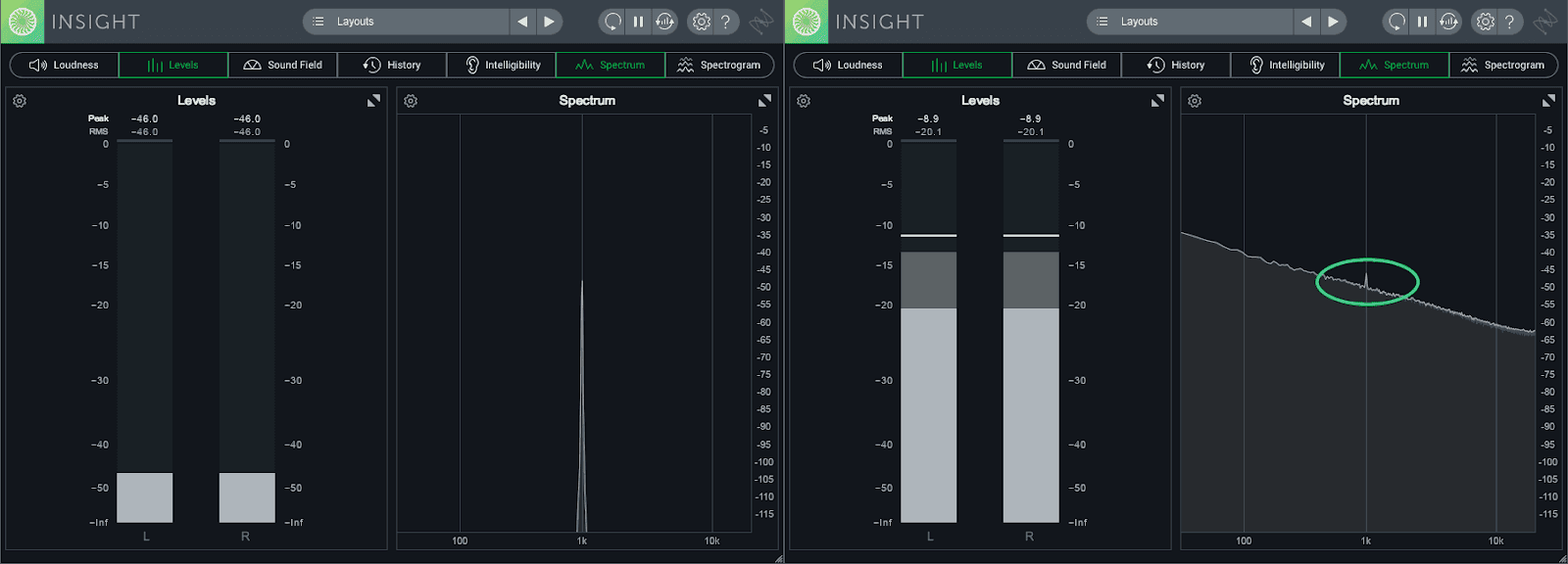Click the 10k frequency label in left Spectrum

pos(712,540)
